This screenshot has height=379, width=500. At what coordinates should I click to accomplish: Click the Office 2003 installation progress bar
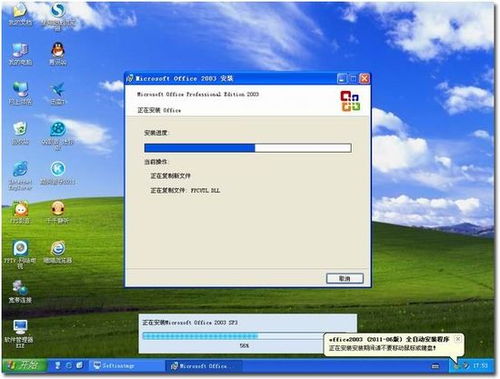pos(248,148)
